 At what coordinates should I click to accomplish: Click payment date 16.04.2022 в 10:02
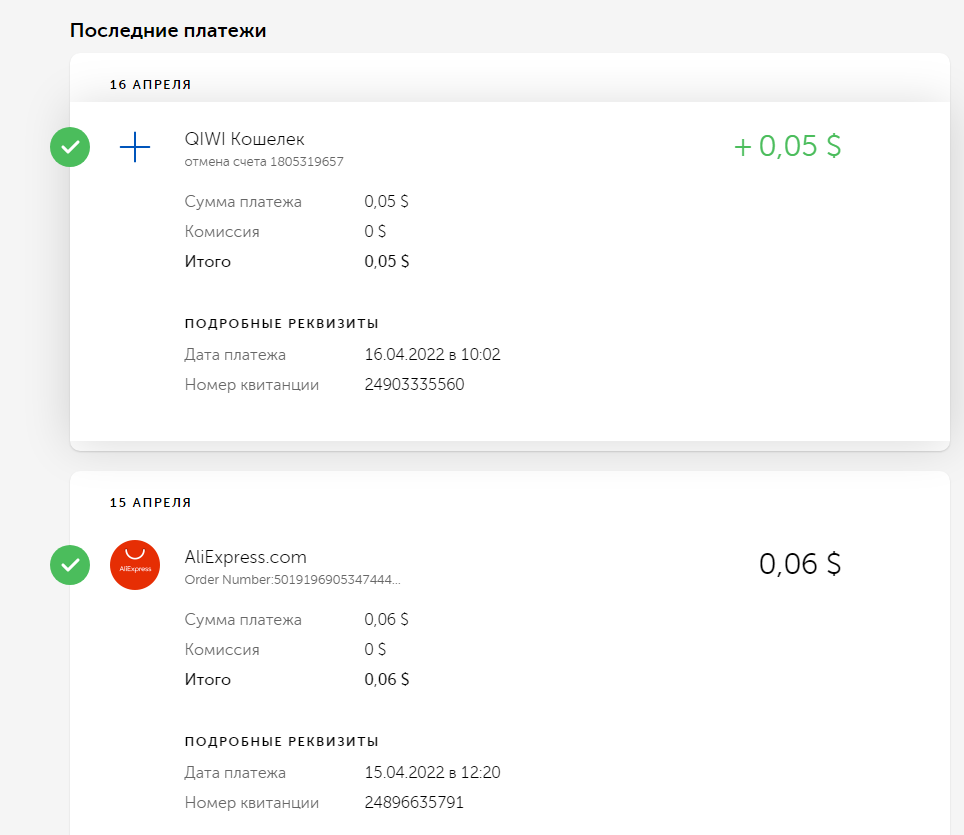432,354
